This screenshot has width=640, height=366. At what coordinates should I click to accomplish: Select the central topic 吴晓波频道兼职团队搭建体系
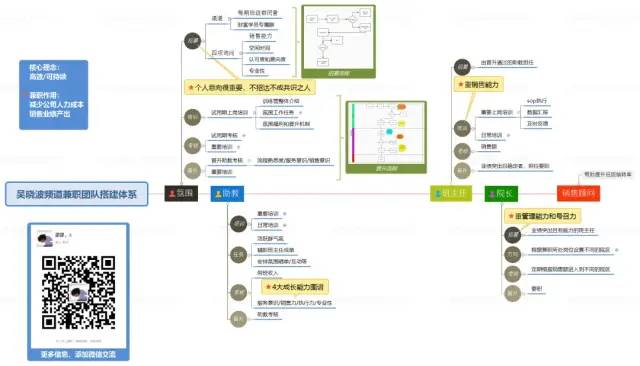[76, 194]
